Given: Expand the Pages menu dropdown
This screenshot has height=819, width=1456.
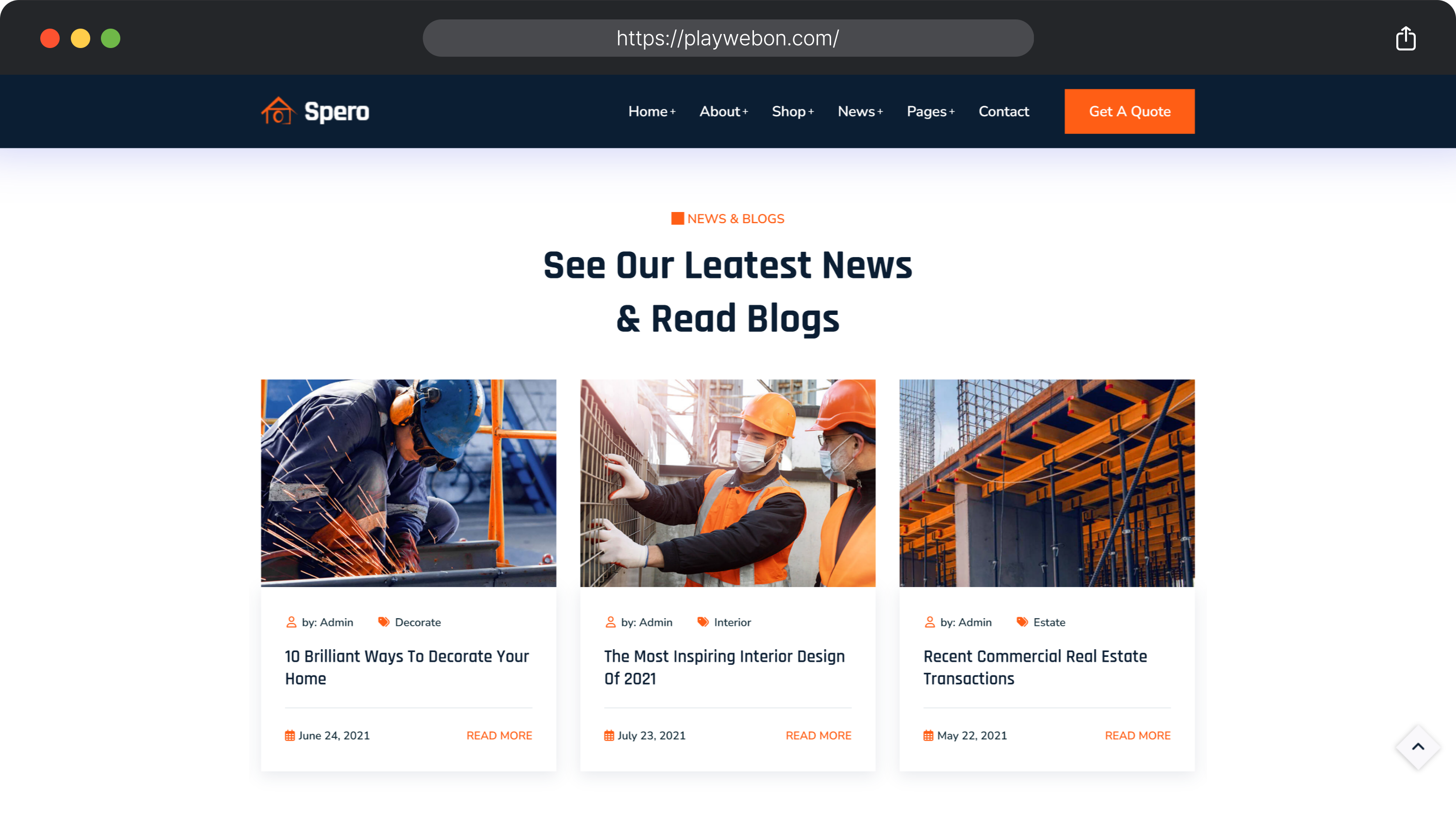Looking at the screenshot, I should point(931,111).
